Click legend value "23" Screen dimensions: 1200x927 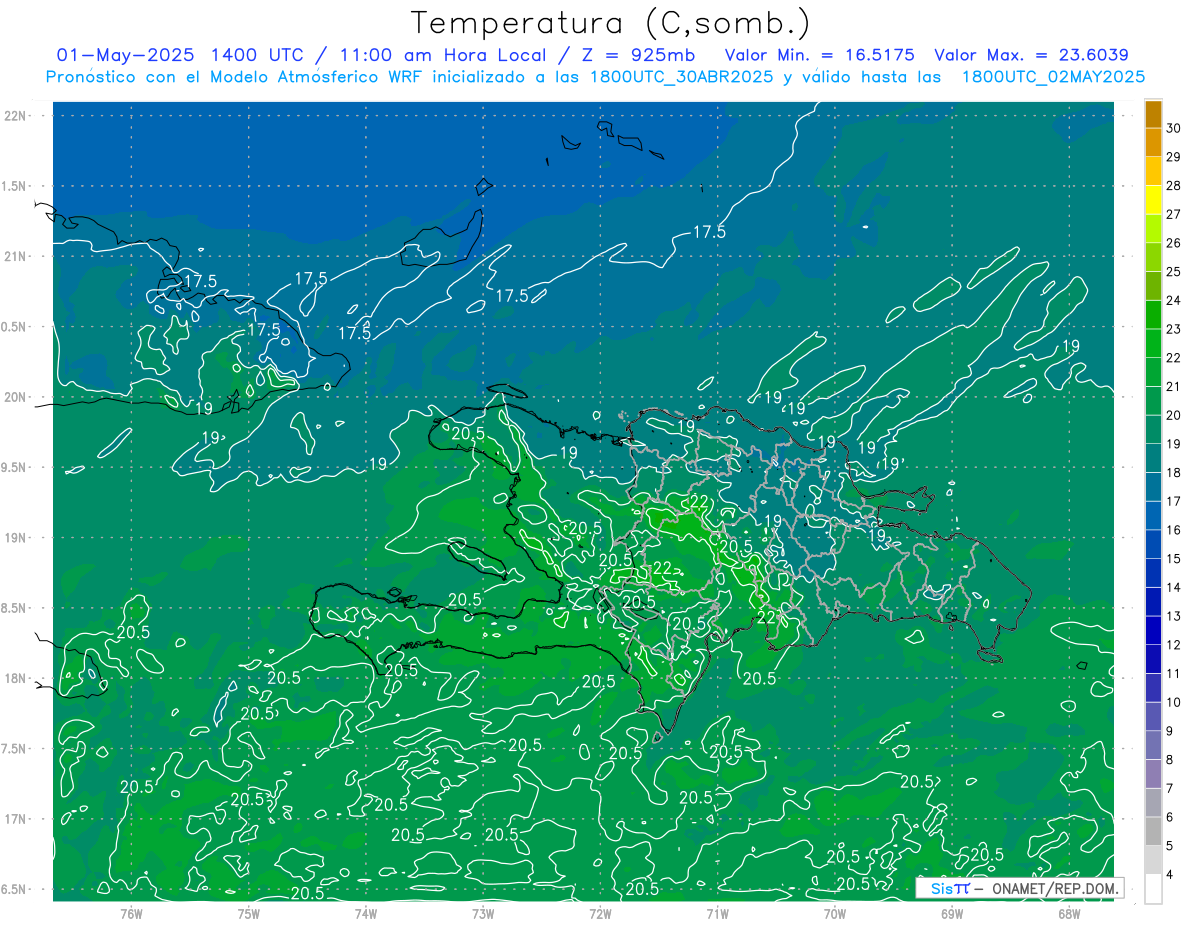click(x=1173, y=329)
